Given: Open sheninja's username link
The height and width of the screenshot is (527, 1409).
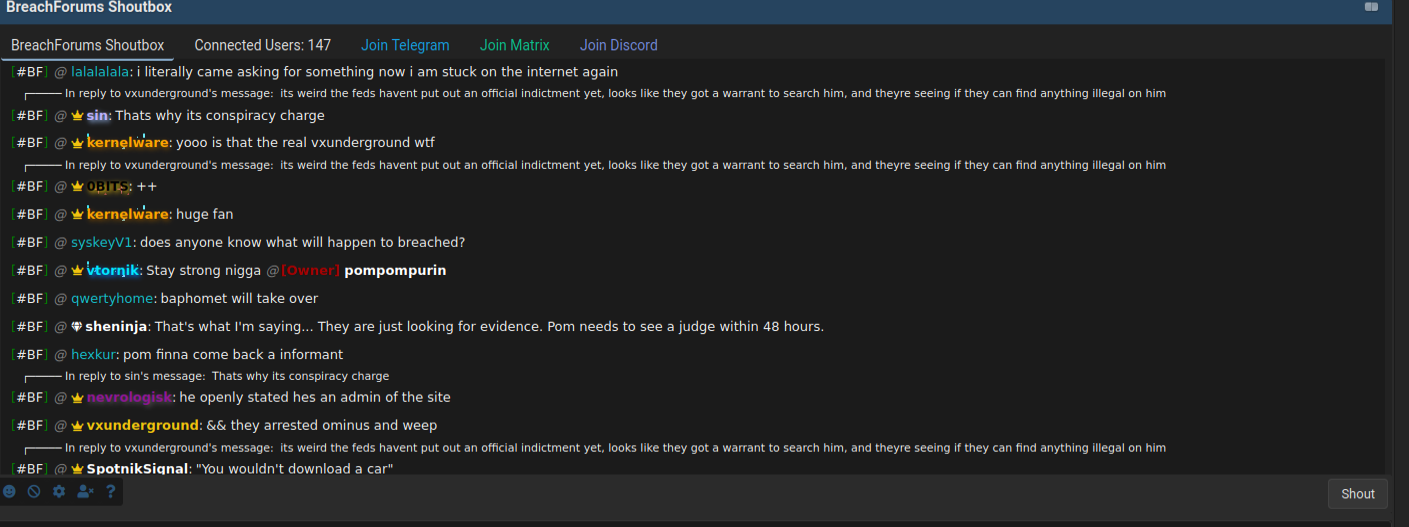Looking at the screenshot, I should click(x=116, y=327).
